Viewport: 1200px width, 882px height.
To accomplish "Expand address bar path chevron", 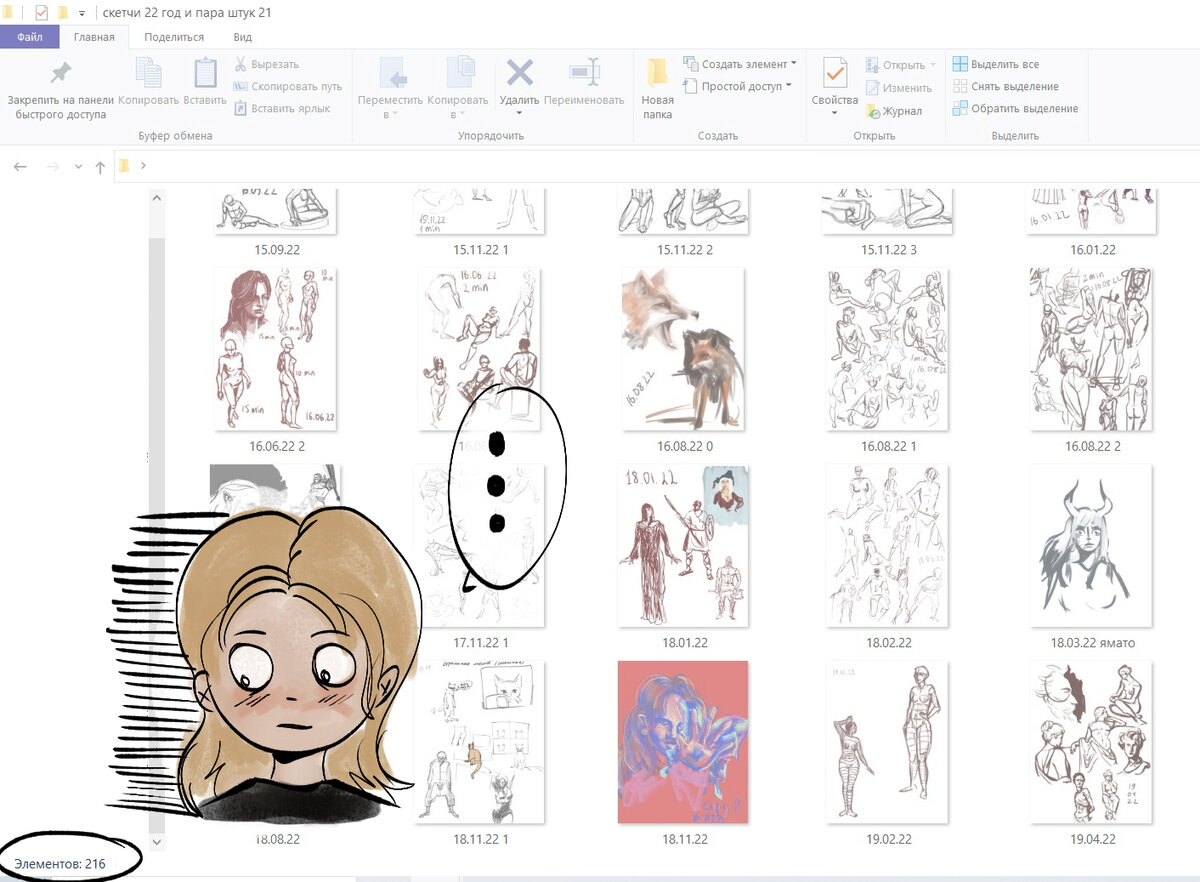I will click(144, 166).
